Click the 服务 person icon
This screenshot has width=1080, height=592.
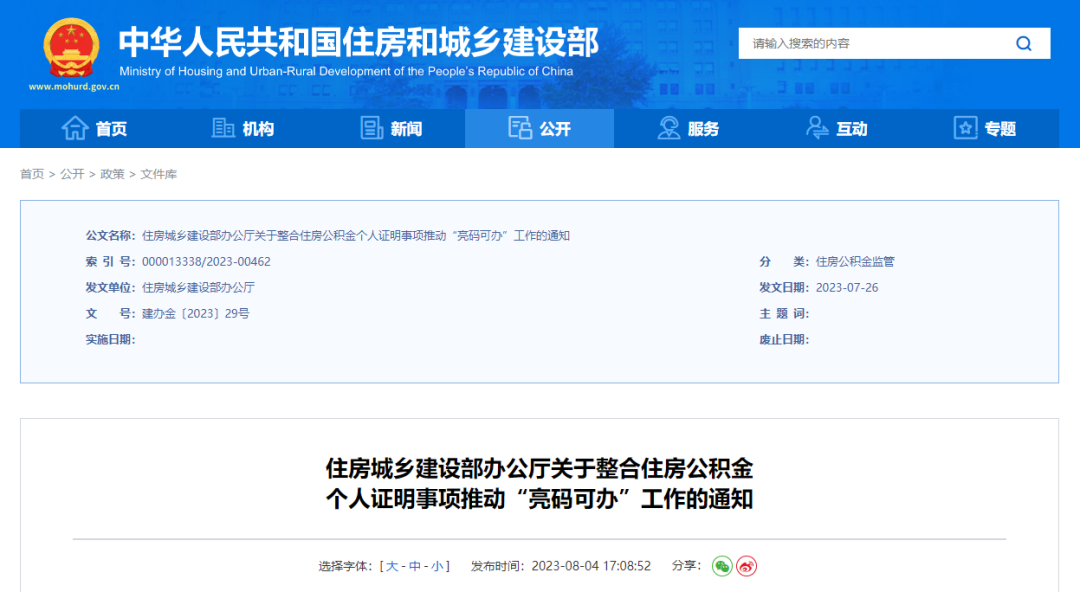click(x=667, y=128)
